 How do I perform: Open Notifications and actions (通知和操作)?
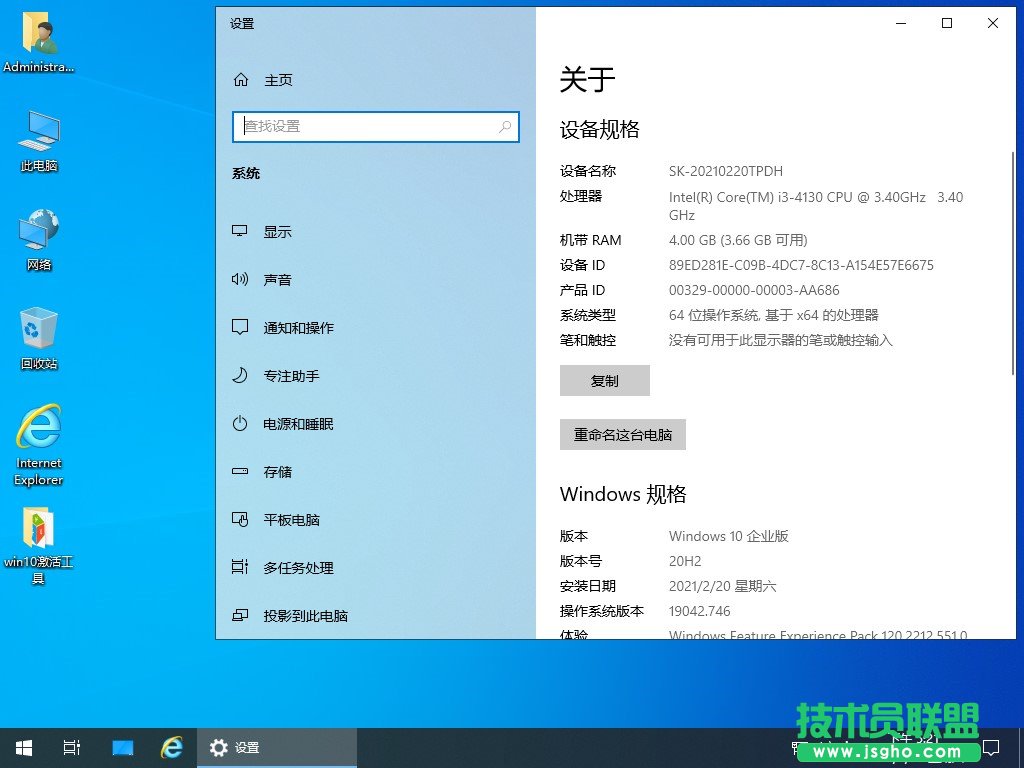[x=298, y=328]
